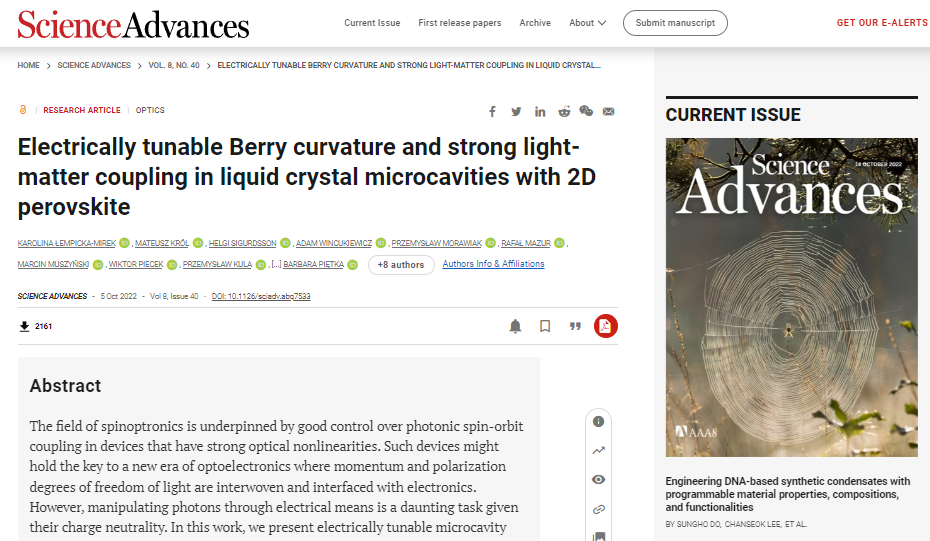The width and height of the screenshot is (930, 541).
Task: Open the info icon in side panel
Action: [598, 422]
